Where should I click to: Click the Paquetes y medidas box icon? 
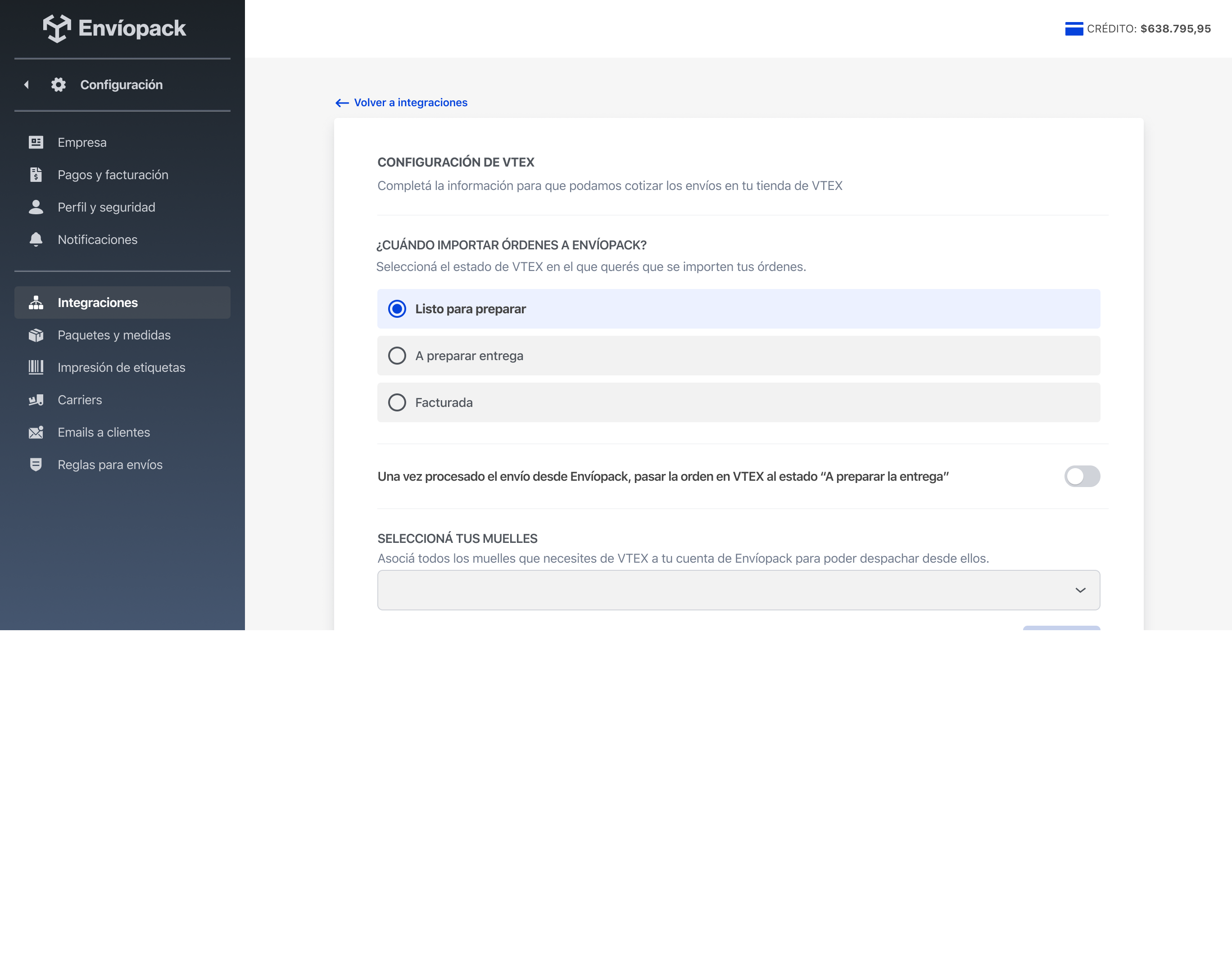(x=36, y=335)
